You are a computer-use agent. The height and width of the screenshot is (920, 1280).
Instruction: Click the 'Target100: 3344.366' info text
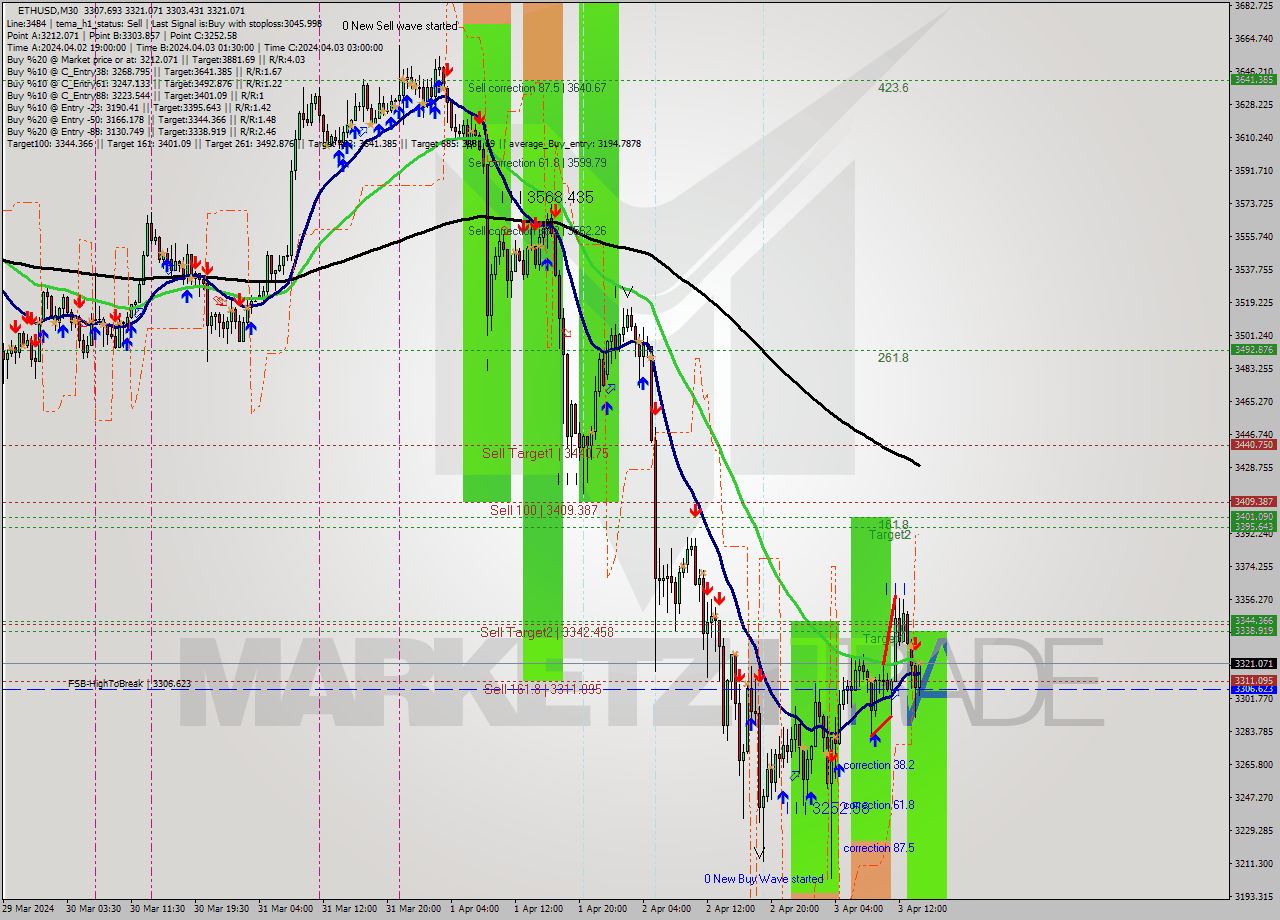[49, 143]
